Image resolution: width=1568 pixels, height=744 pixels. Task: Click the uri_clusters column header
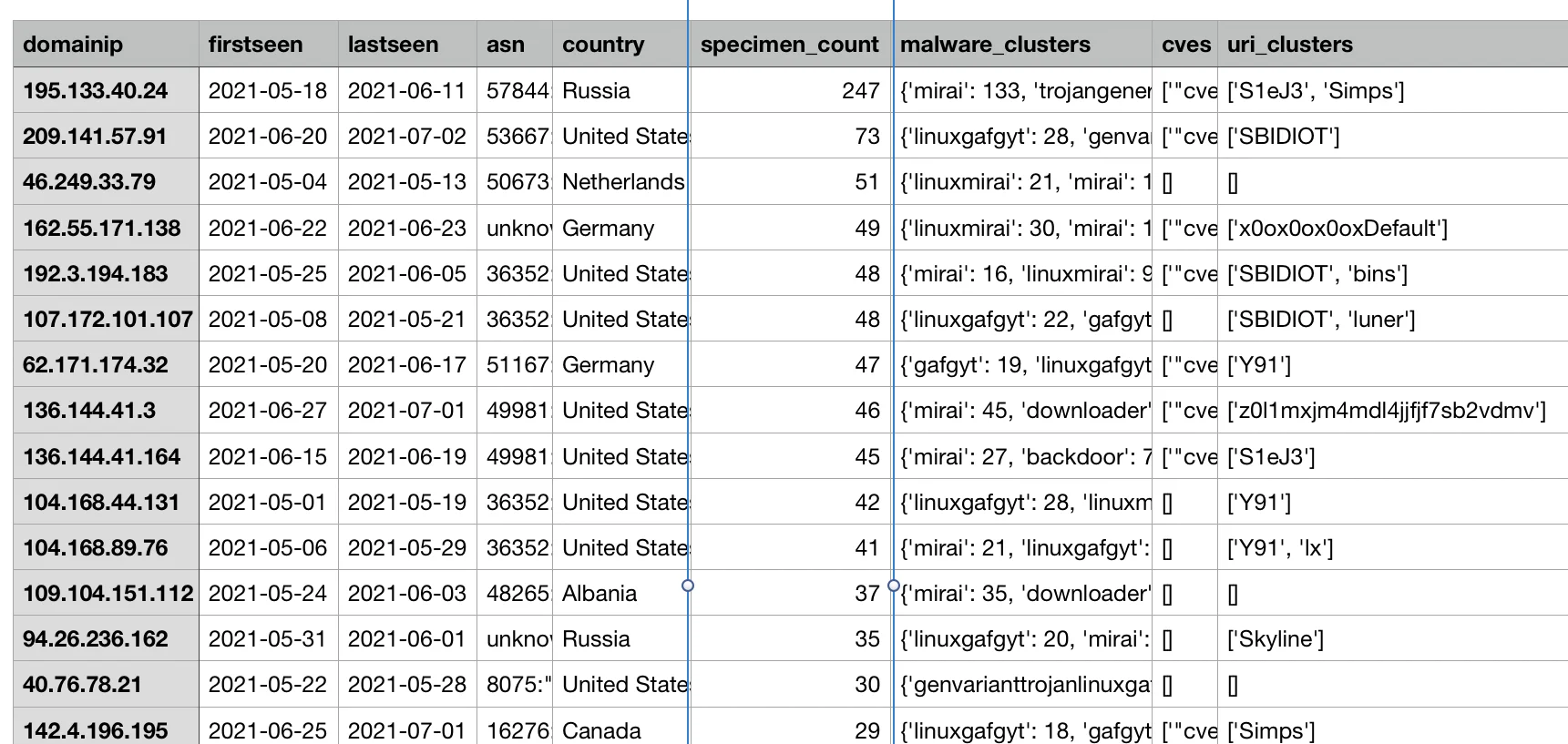tap(1392, 45)
